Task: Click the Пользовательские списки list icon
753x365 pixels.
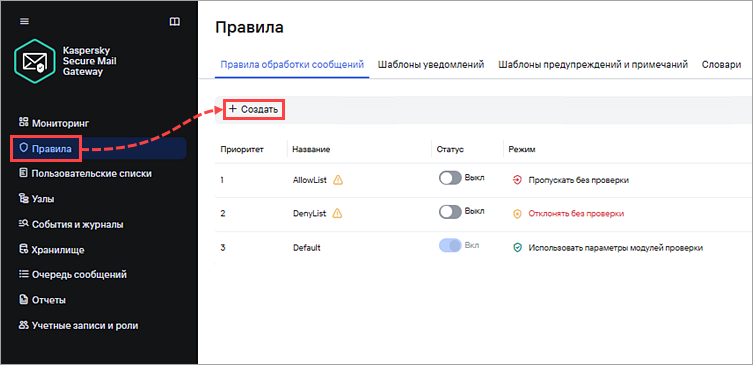Action: [23, 173]
